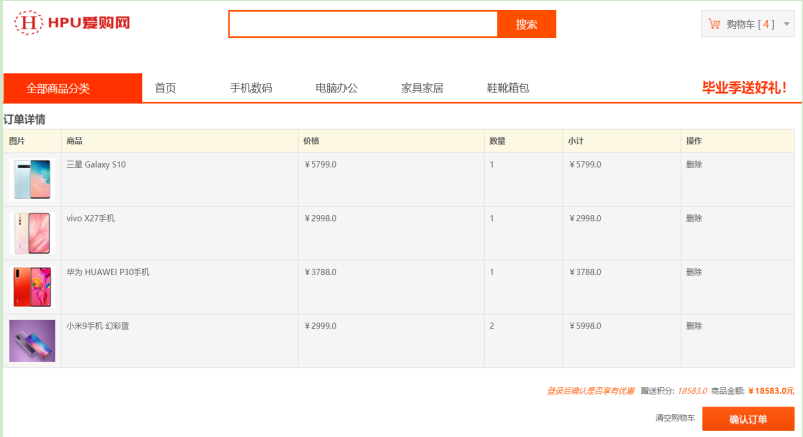The width and height of the screenshot is (803, 437).
Task: Click the 价格 column header
Action: coord(311,141)
